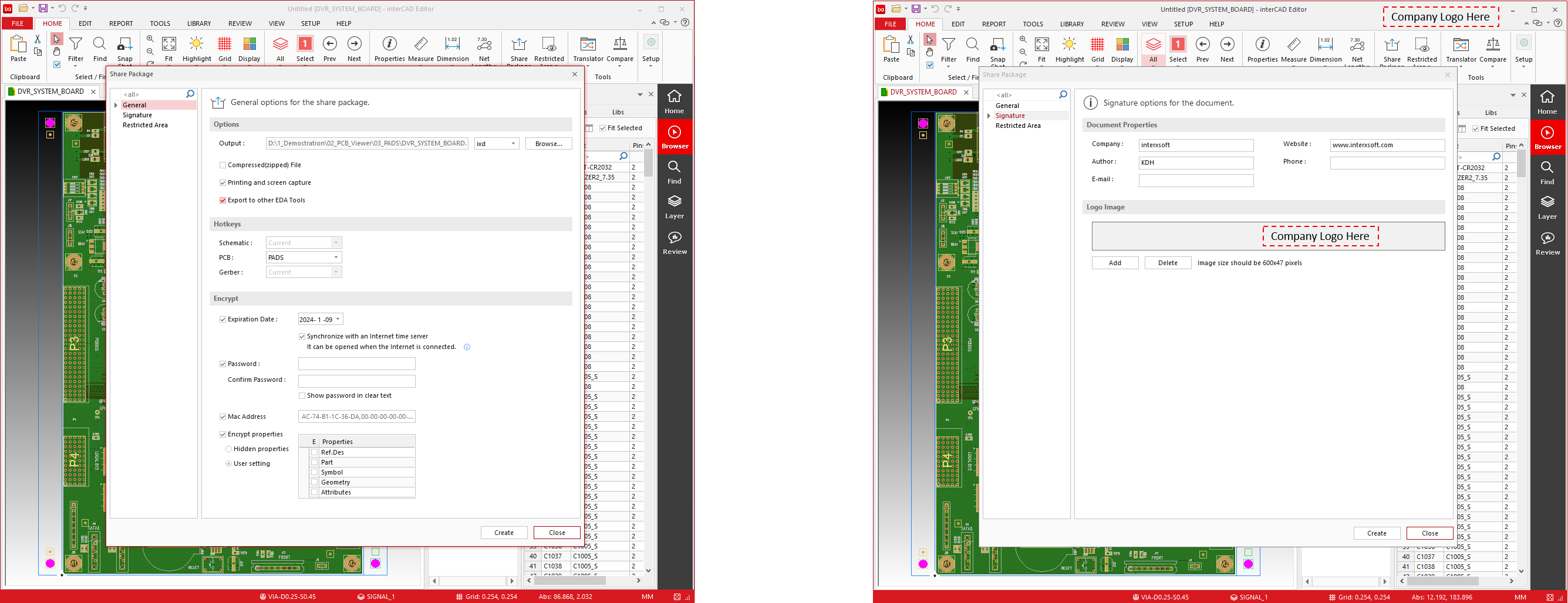Click Create button in left dialog
This screenshot has height=603, width=1568.
pyautogui.click(x=504, y=533)
